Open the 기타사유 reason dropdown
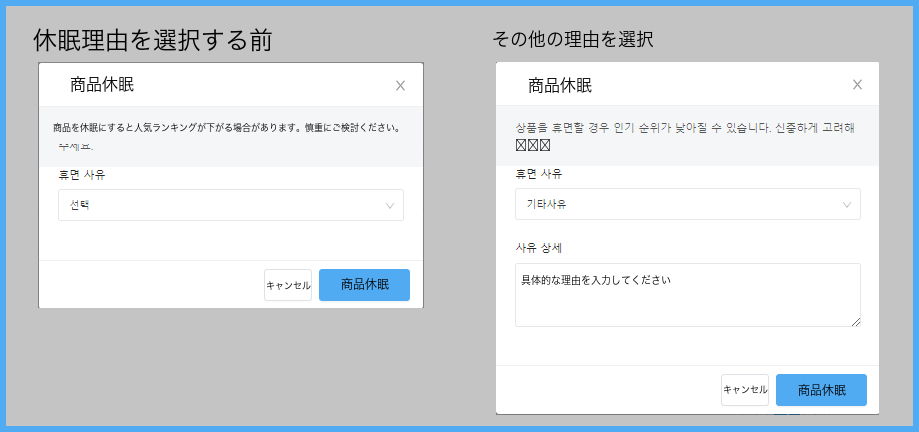Image resolution: width=919 pixels, height=432 pixels. point(688,204)
